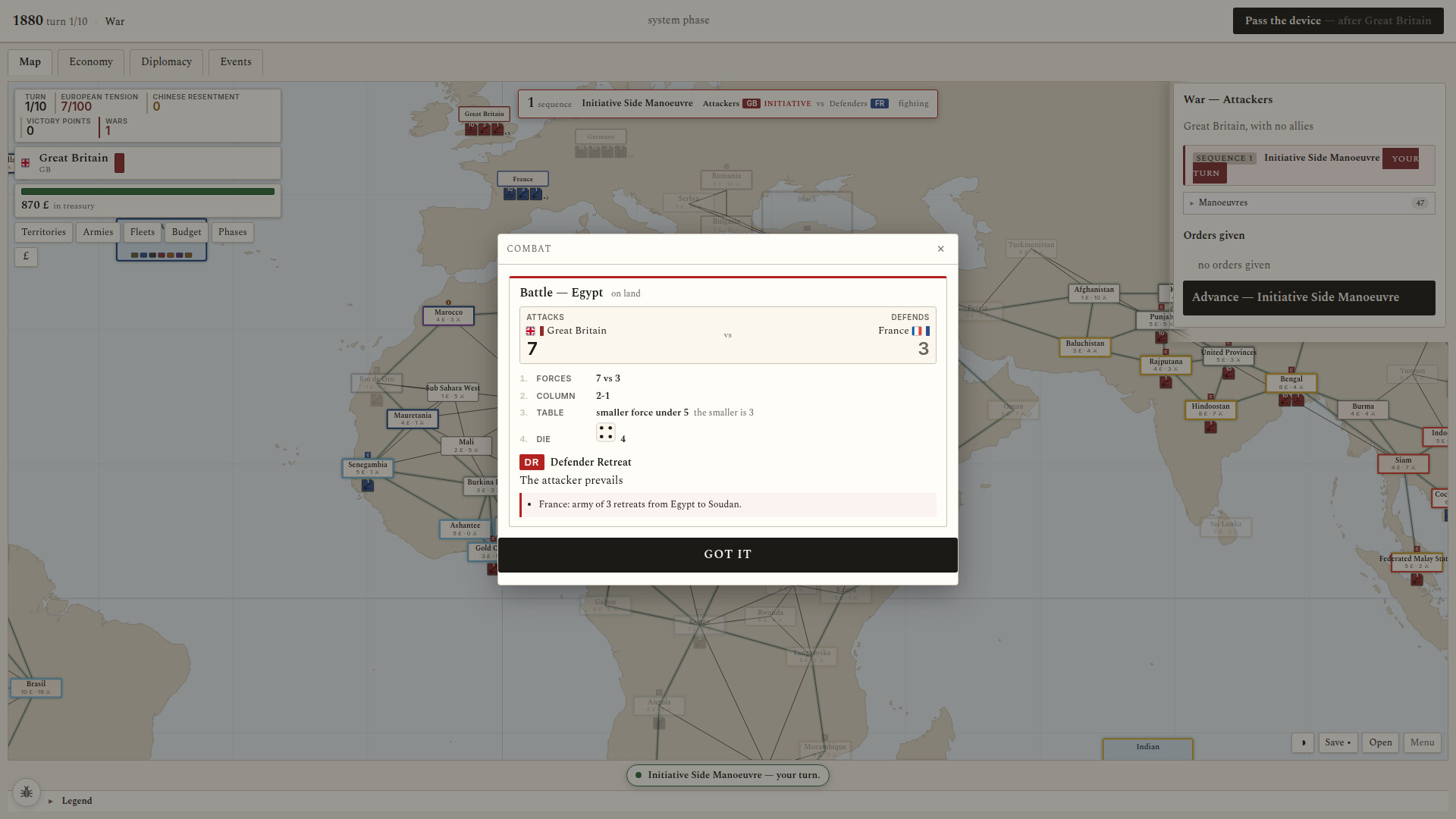Open the Economy tab
Screen dimensions: 1456x819
tap(91, 62)
